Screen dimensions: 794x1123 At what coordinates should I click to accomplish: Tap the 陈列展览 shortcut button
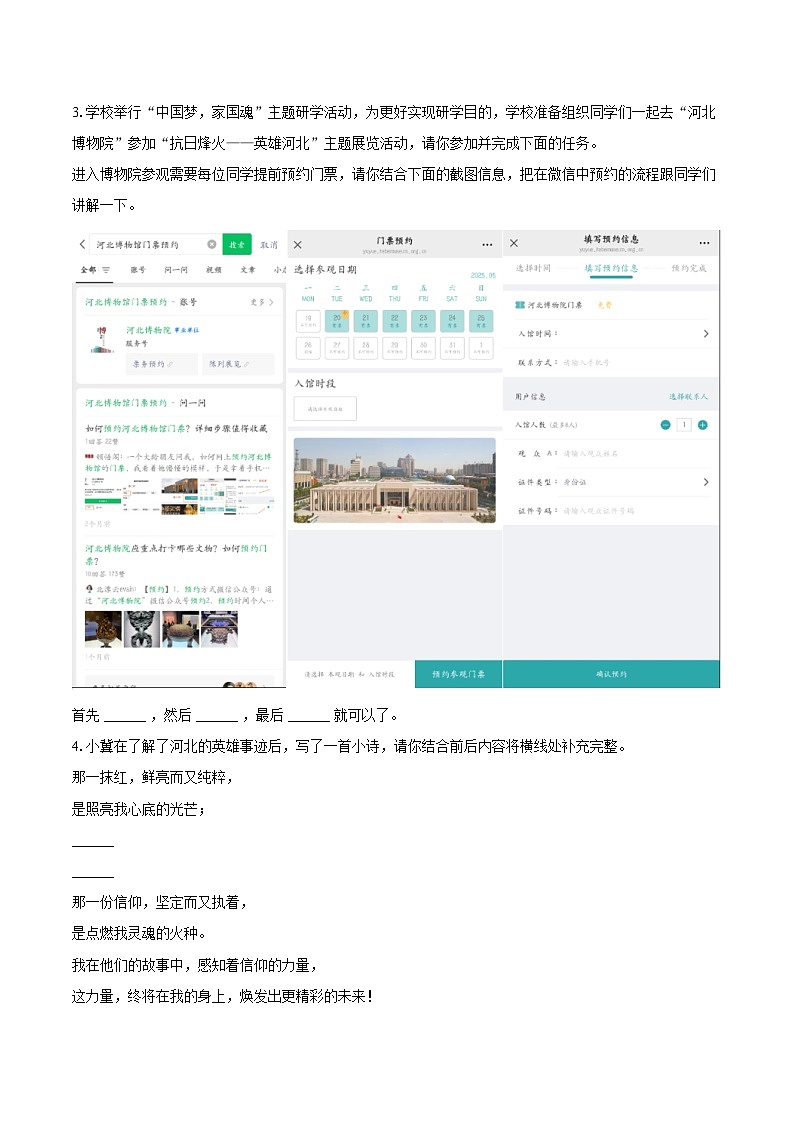click(x=238, y=364)
